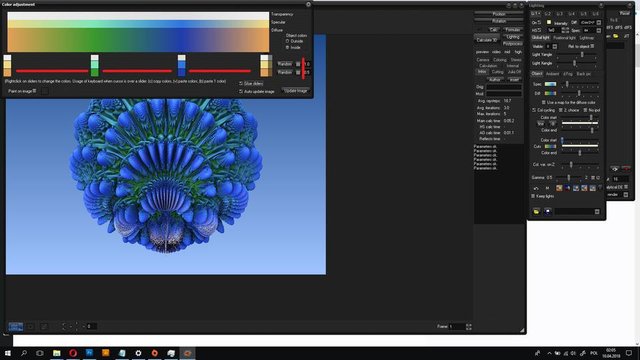Open the preset dropdown at Lighting panel bottom

(x=597, y=211)
